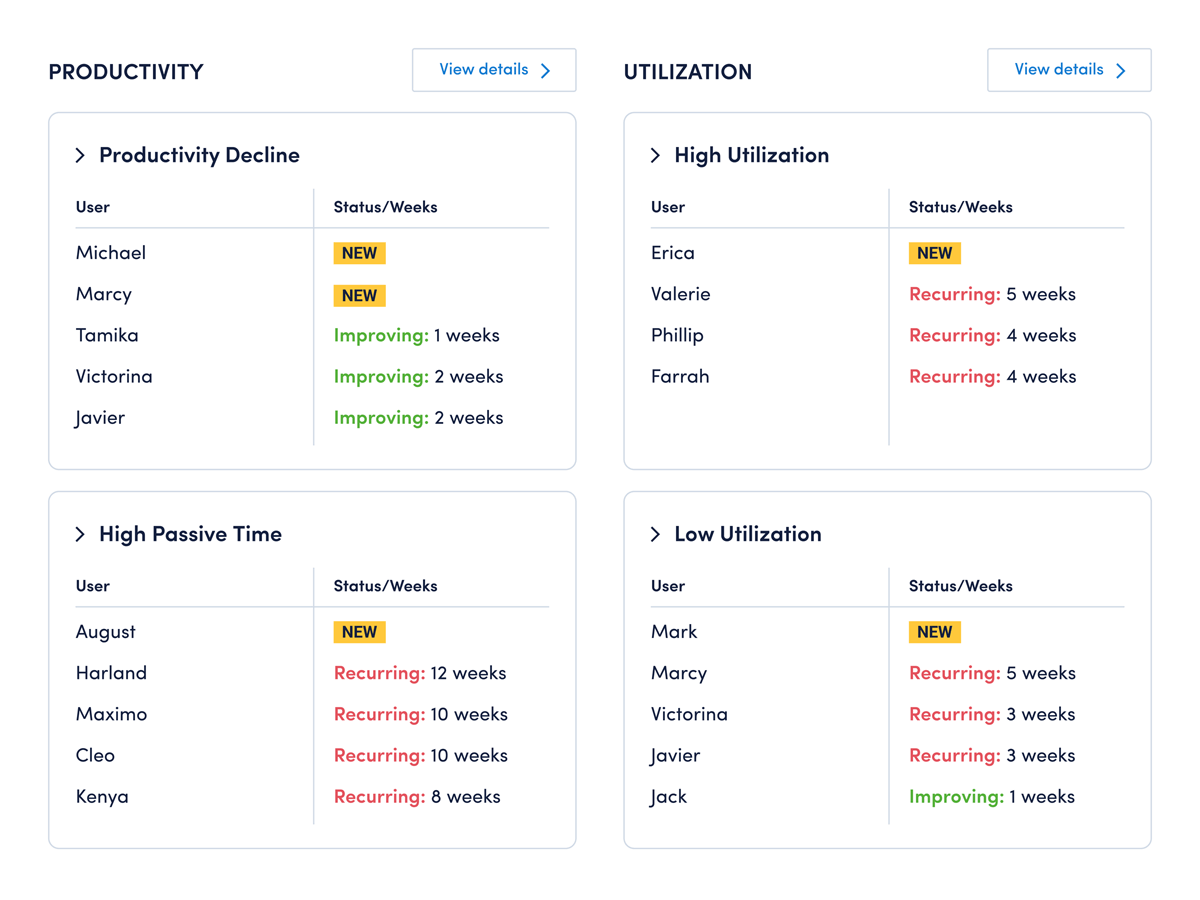Select the Low Utilization card title

(x=748, y=534)
